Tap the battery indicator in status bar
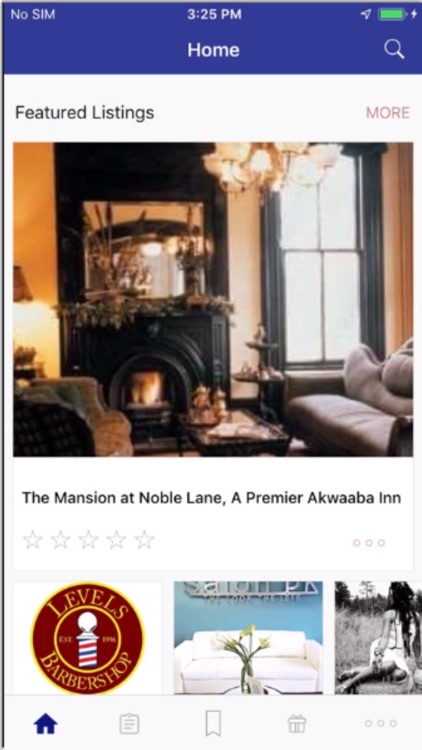Screen dimensions: 422x750 (394, 14)
